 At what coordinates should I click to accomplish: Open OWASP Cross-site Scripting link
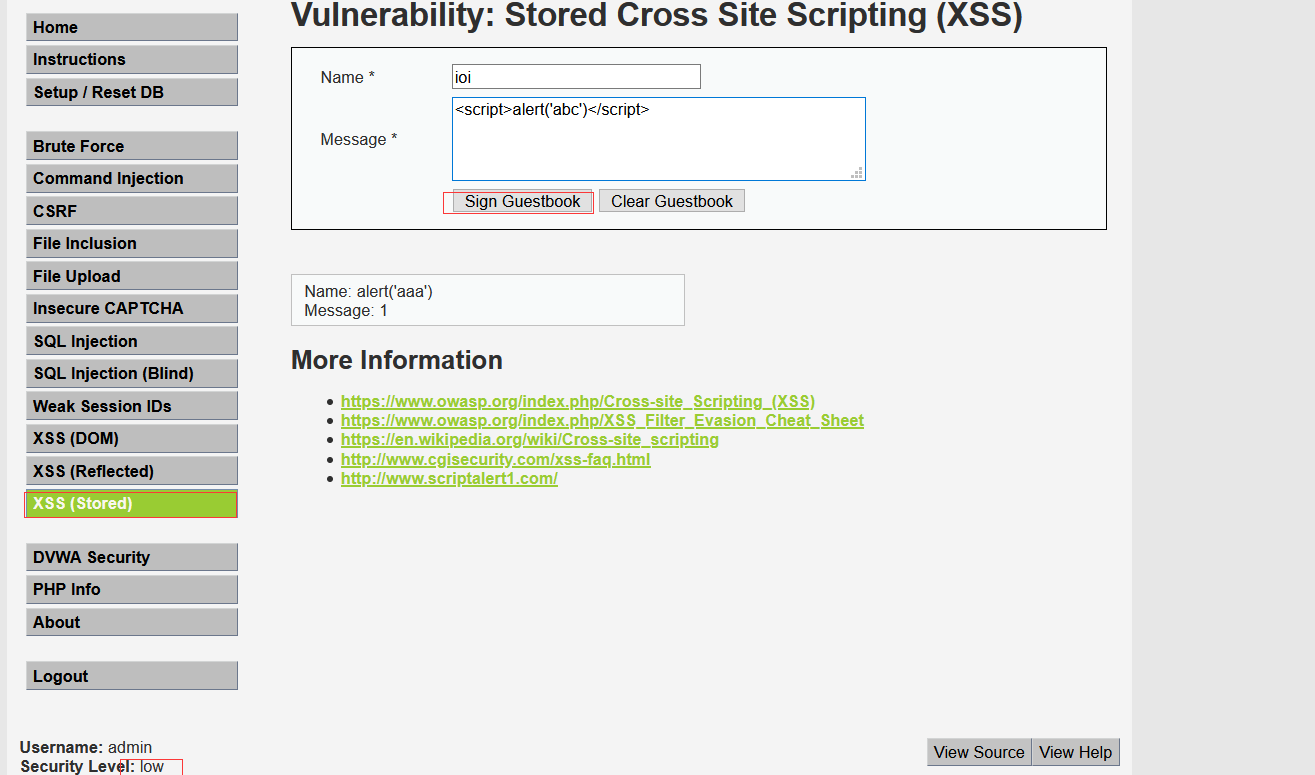point(578,401)
